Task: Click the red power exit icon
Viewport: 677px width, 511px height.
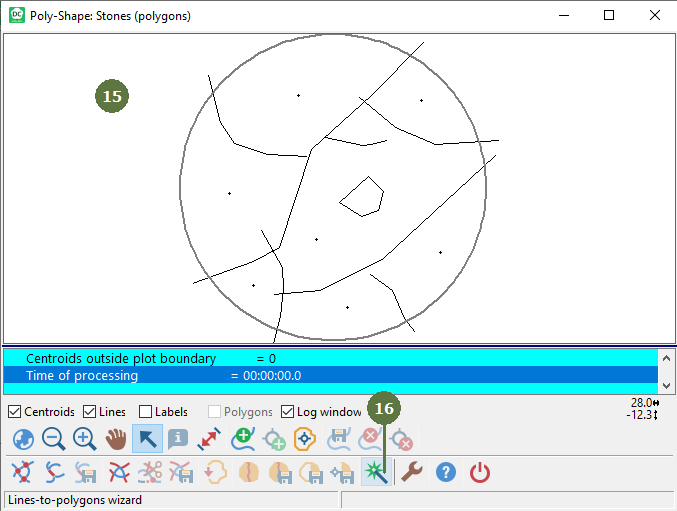Action: pyautogui.click(x=480, y=472)
